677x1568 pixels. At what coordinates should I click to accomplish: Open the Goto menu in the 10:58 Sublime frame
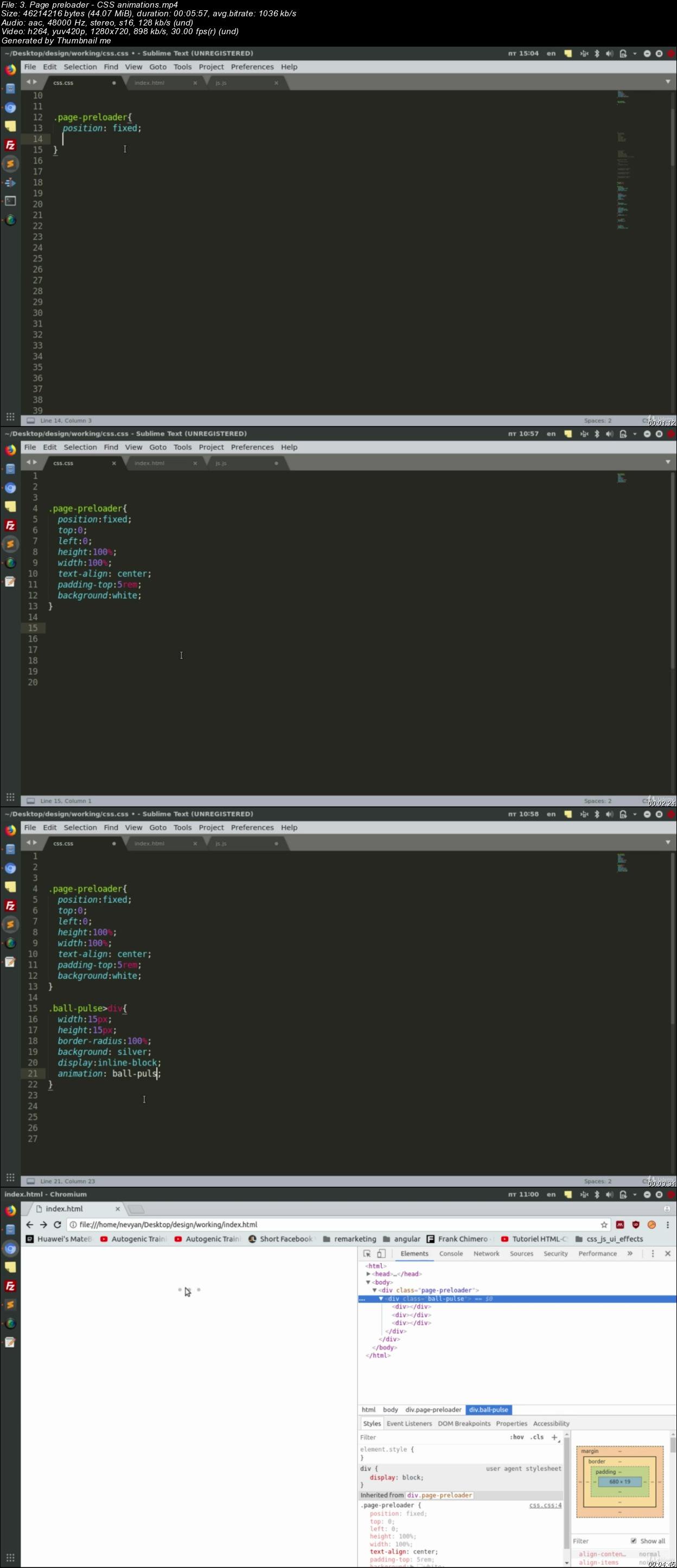(158, 828)
